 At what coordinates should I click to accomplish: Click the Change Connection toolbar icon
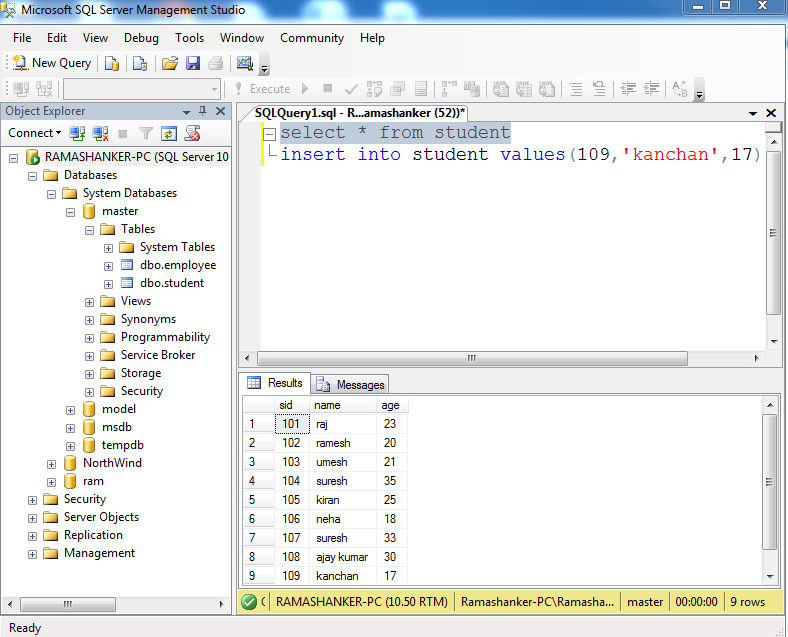click(44, 89)
